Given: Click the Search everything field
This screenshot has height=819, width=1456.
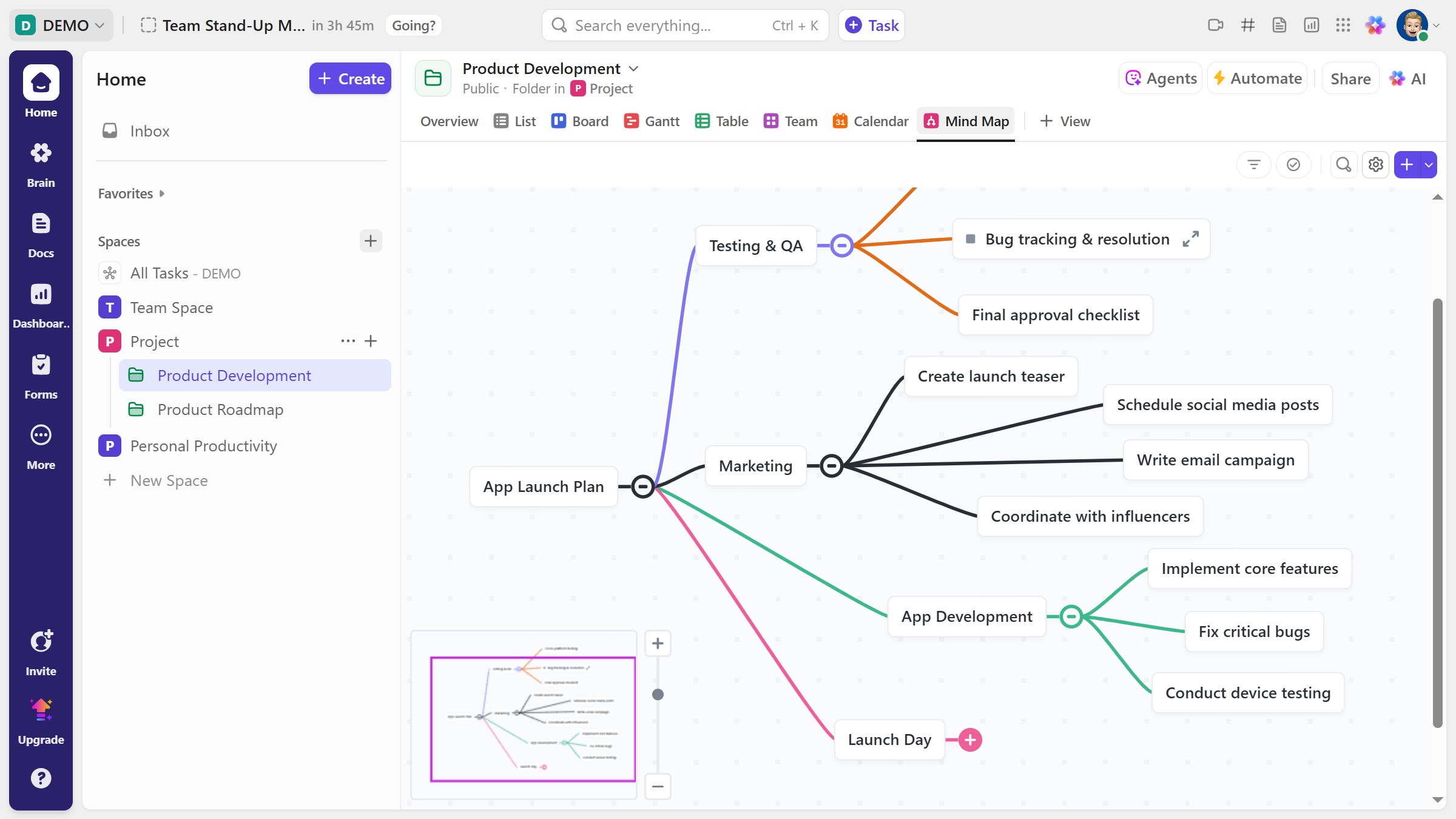Looking at the screenshot, I should [x=667, y=25].
